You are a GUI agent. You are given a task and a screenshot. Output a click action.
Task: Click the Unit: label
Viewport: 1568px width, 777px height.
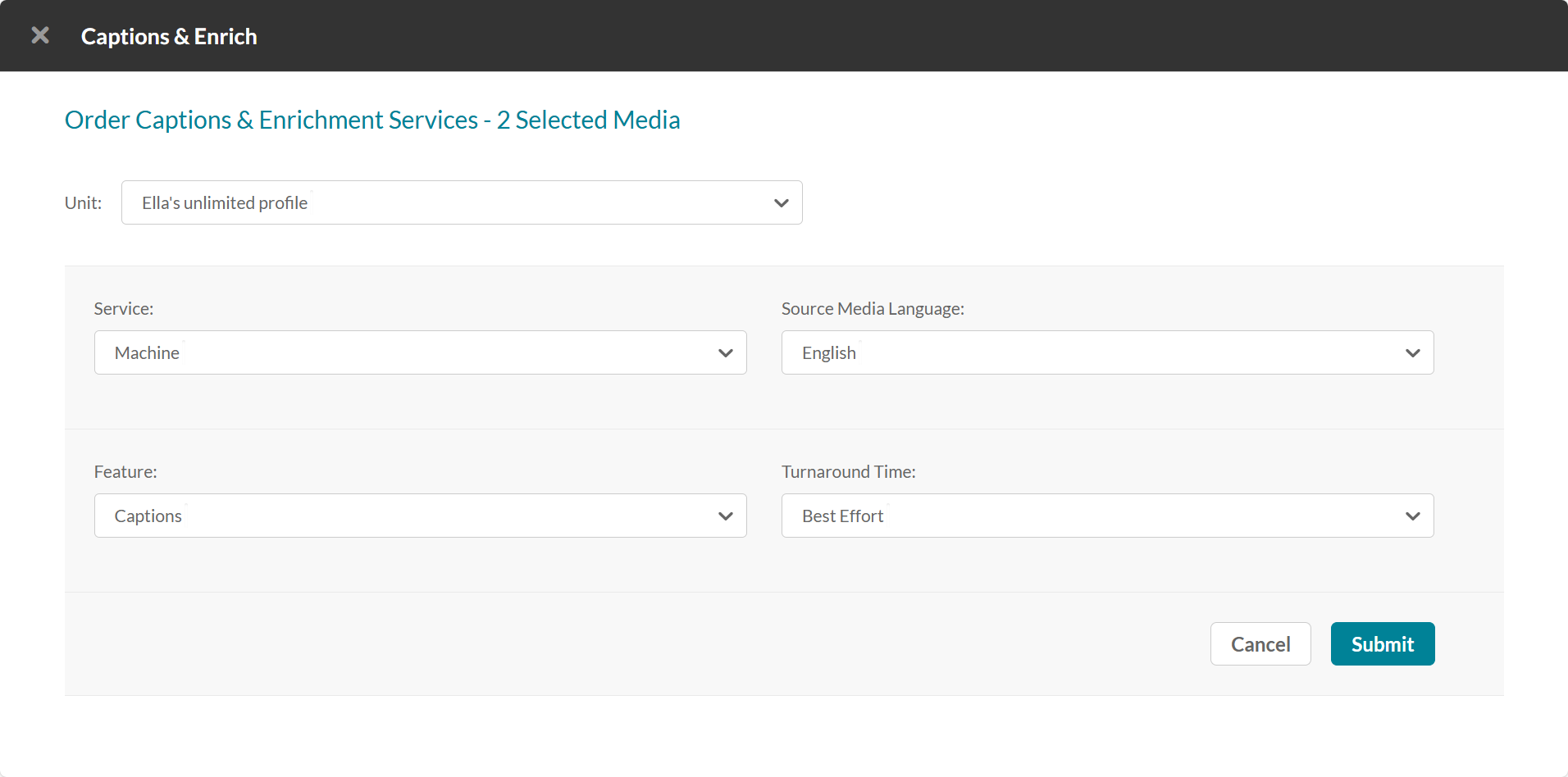pos(84,203)
